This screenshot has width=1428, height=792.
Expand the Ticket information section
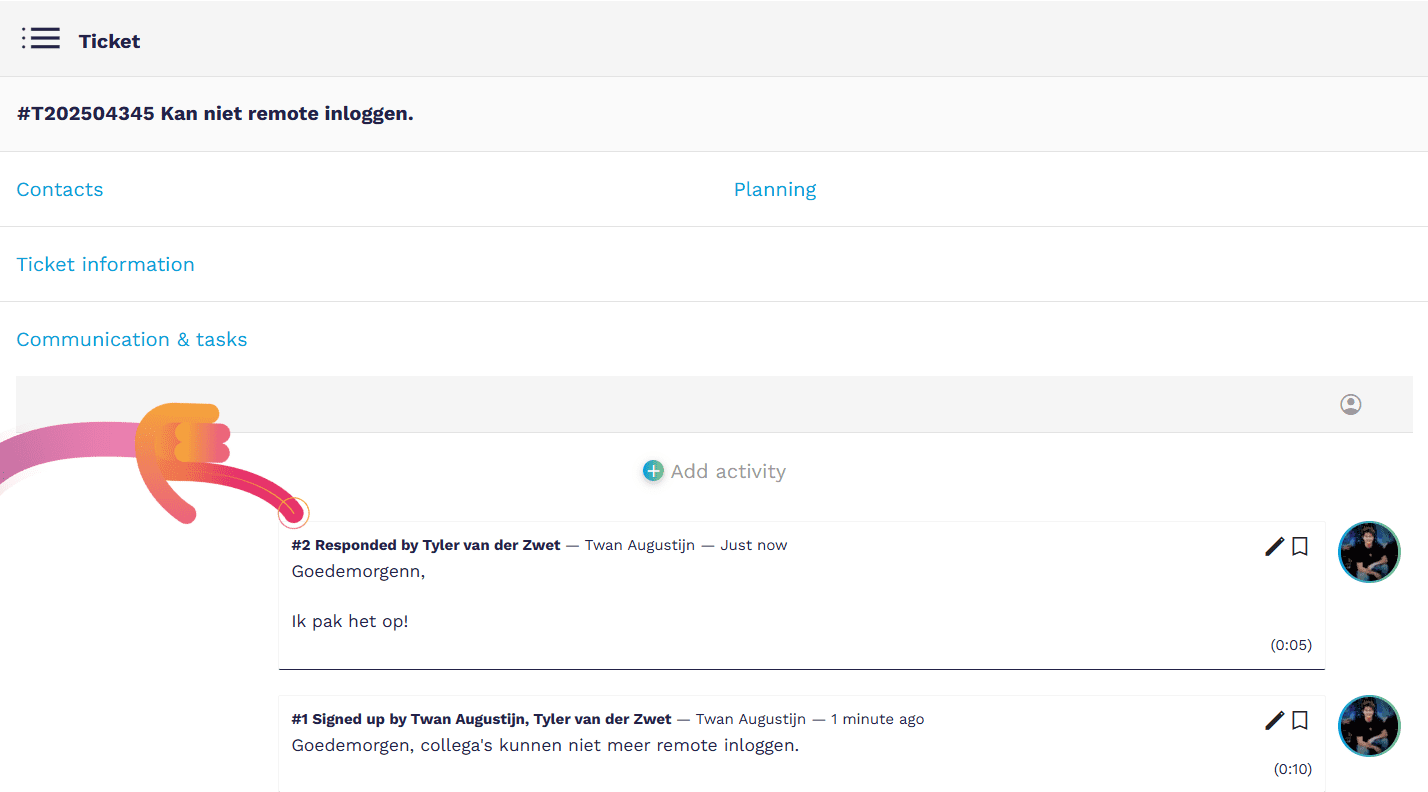[x=105, y=264]
